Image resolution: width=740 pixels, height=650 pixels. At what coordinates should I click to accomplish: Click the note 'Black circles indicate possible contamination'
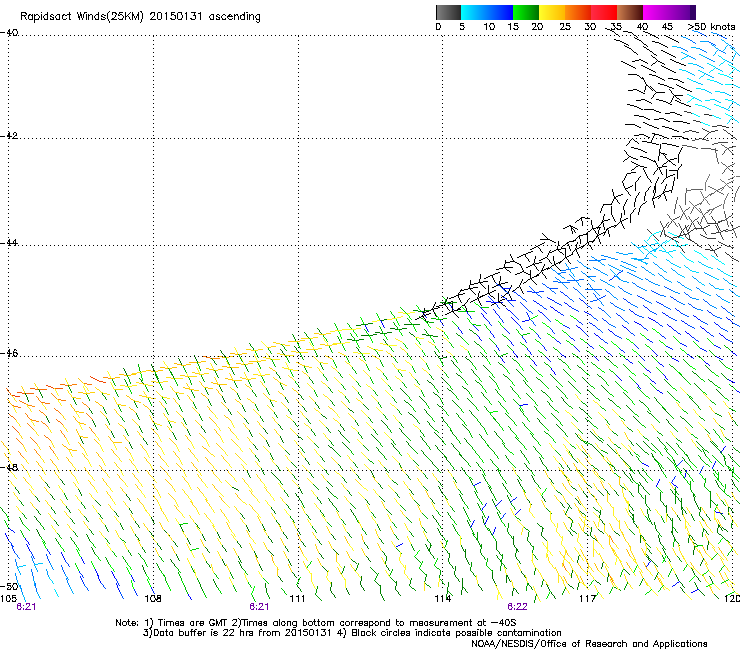456,633
